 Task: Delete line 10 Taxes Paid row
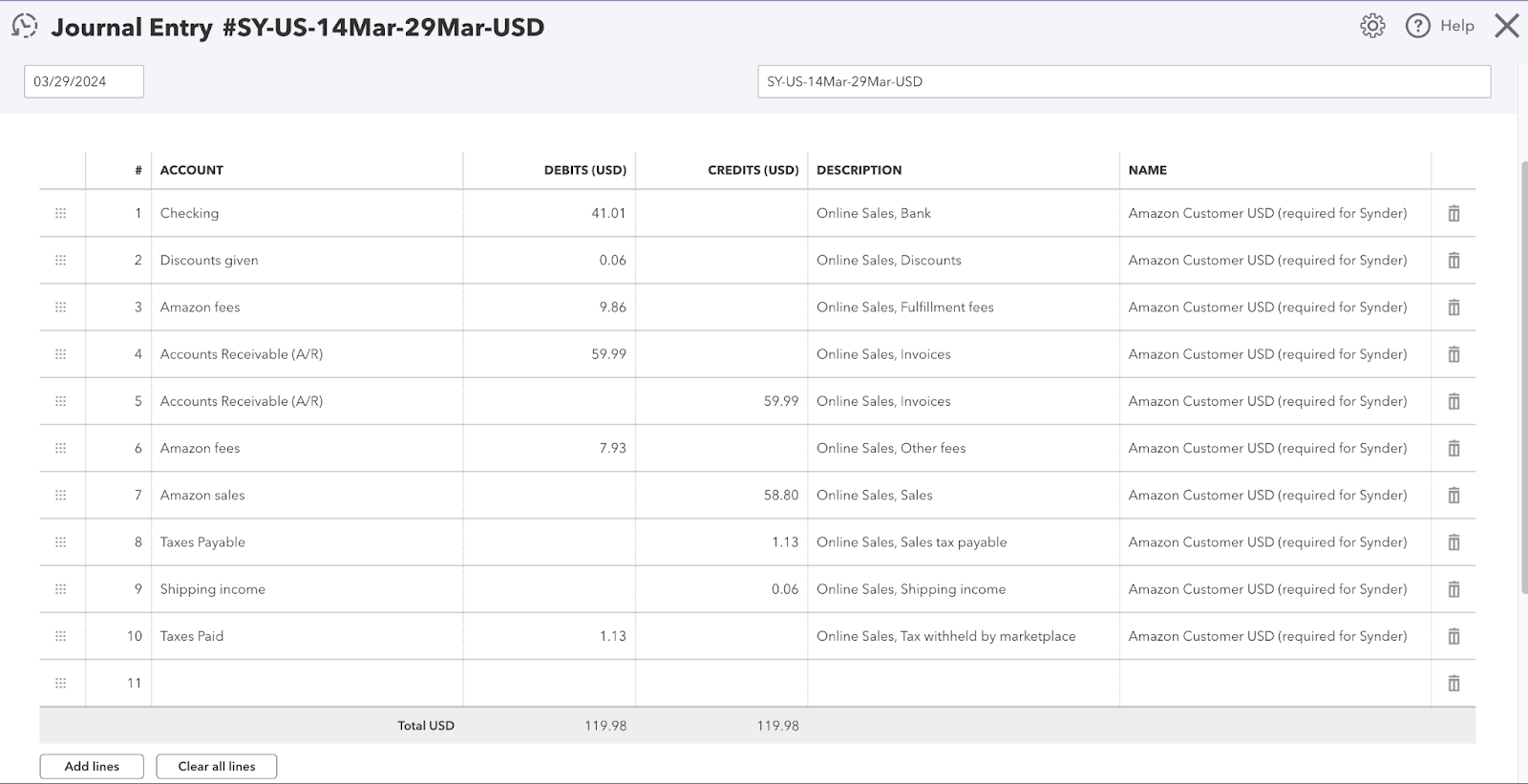(1454, 636)
